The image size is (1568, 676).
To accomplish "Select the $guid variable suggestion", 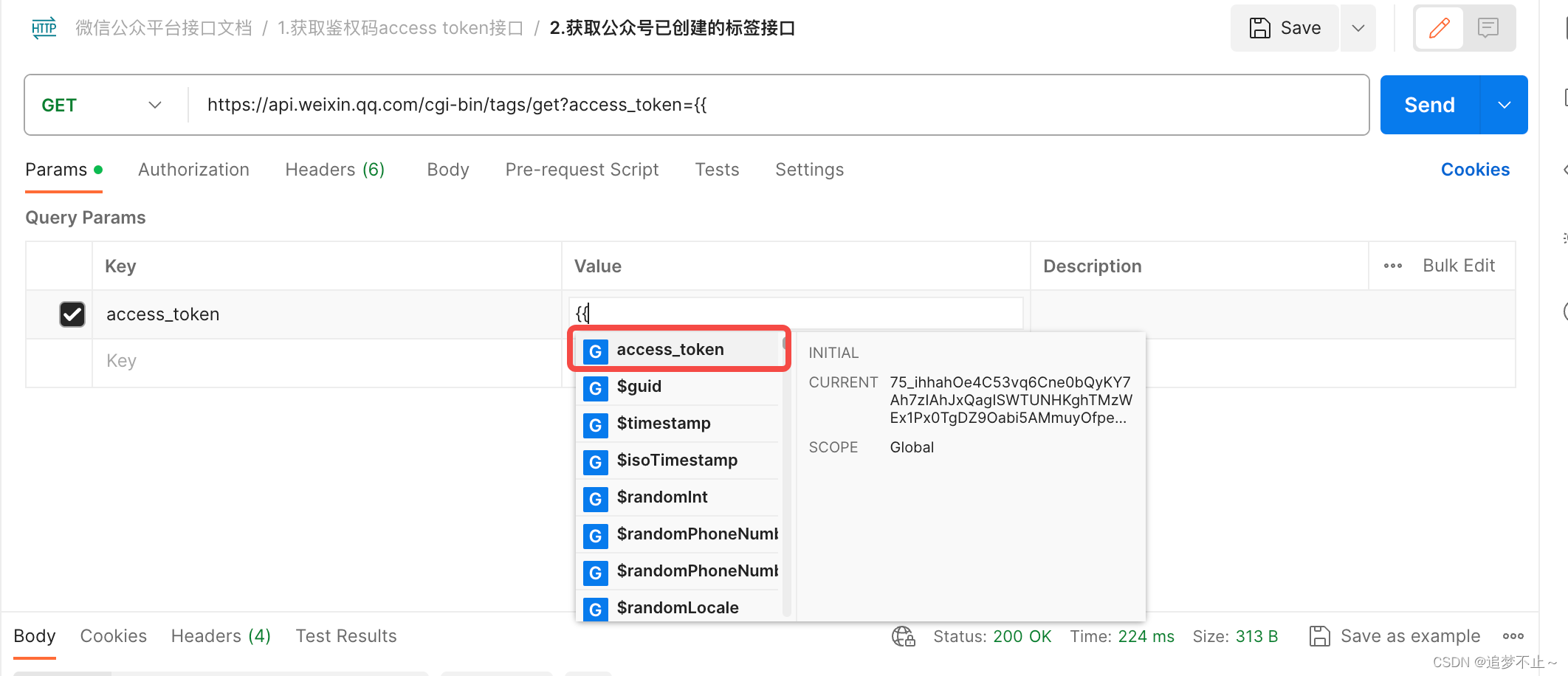I will pyautogui.click(x=678, y=387).
